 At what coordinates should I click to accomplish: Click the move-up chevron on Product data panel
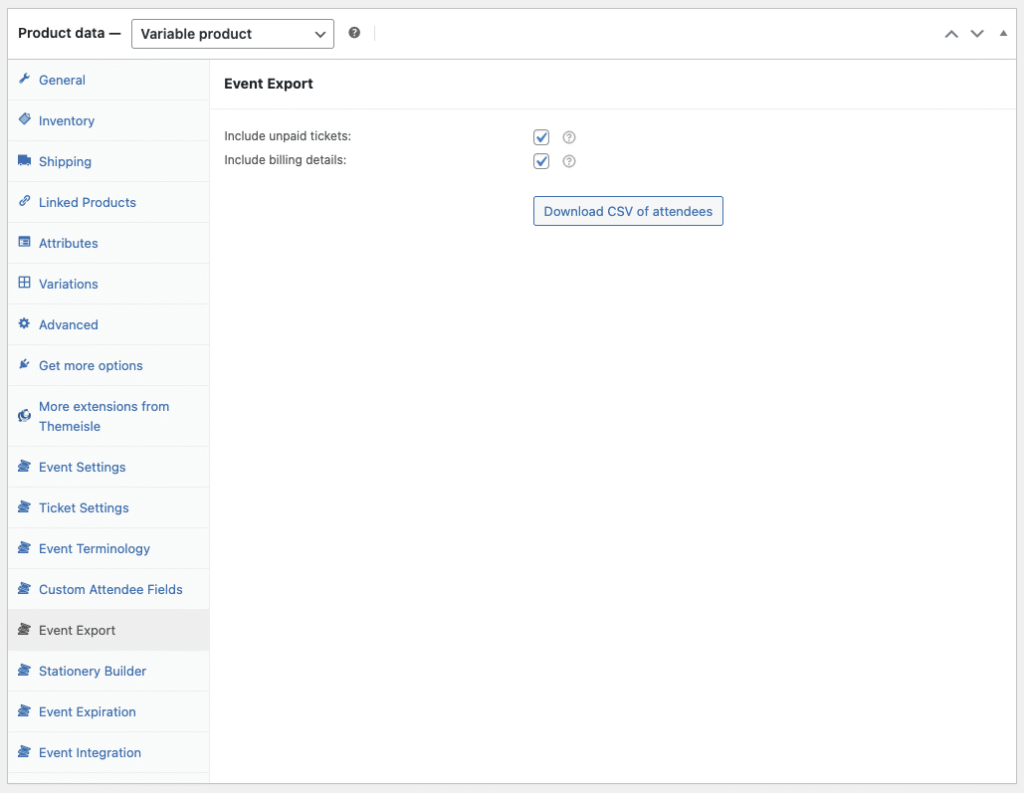(951, 33)
